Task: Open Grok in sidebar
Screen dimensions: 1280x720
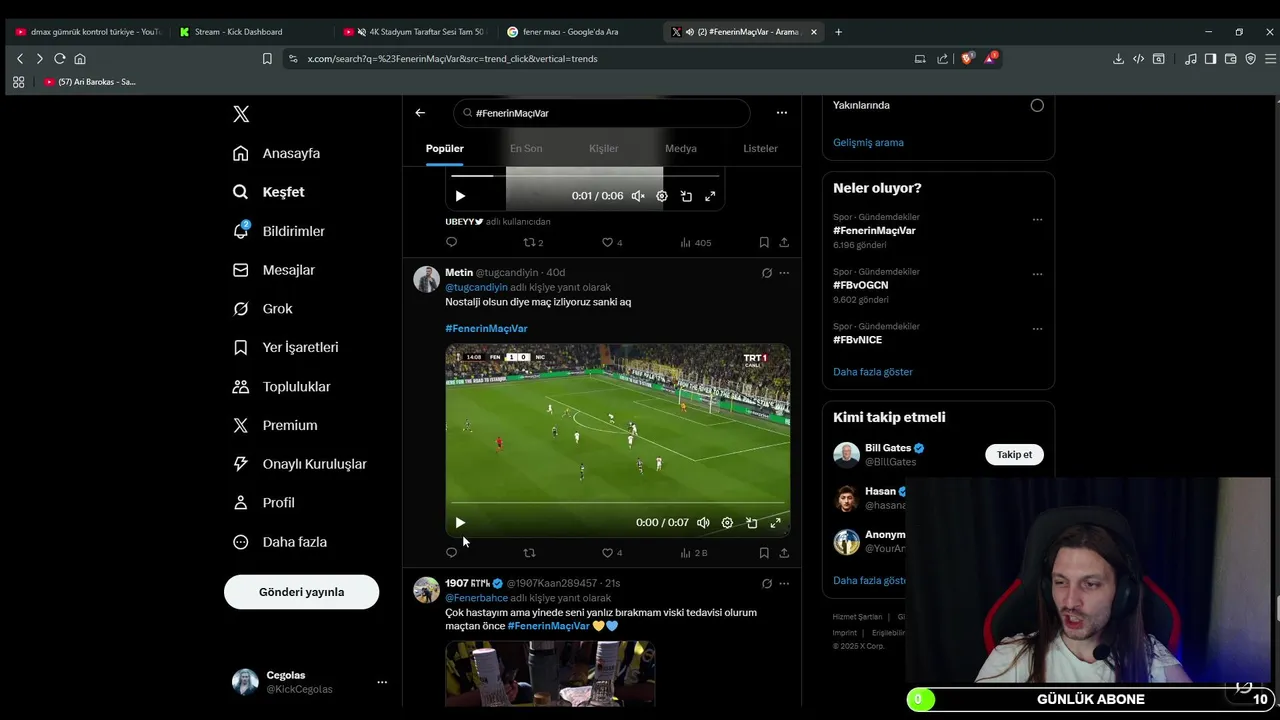Action: [263, 309]
